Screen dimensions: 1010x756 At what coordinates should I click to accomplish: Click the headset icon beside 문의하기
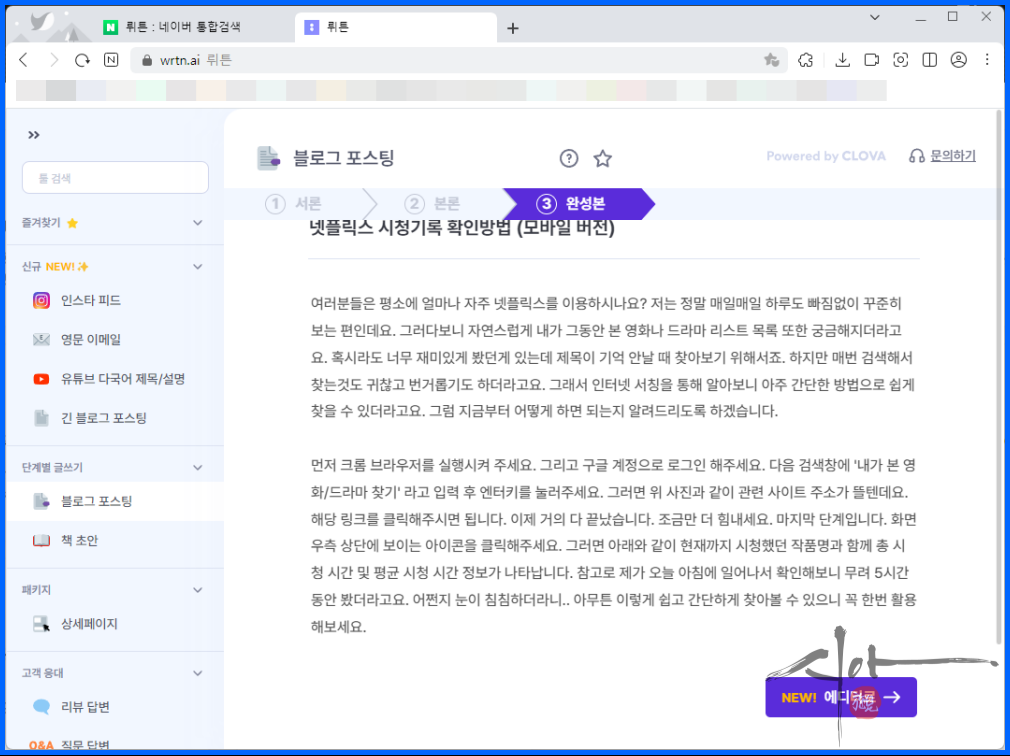[x=917, y=156]
